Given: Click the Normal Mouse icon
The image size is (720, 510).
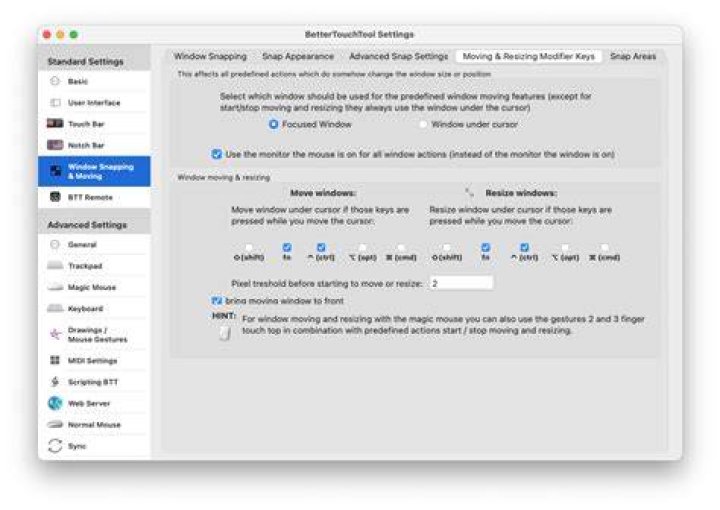Looking at the screenshot, I should coord(55,424).
